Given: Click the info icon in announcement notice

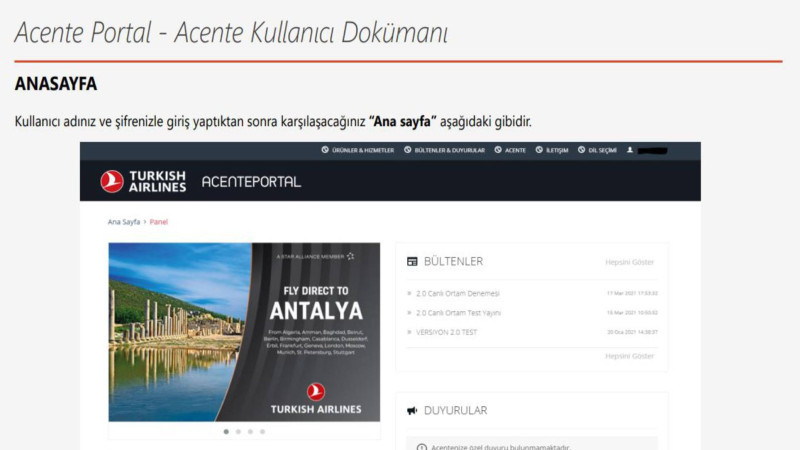Looking at the screenshot, I should (x=421, y=447).
